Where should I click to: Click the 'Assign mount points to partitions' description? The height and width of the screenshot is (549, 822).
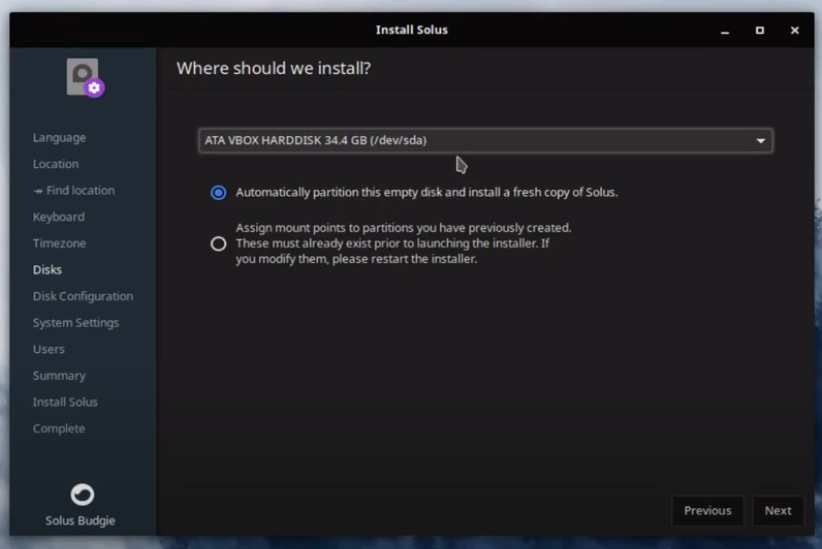[403, 243]
